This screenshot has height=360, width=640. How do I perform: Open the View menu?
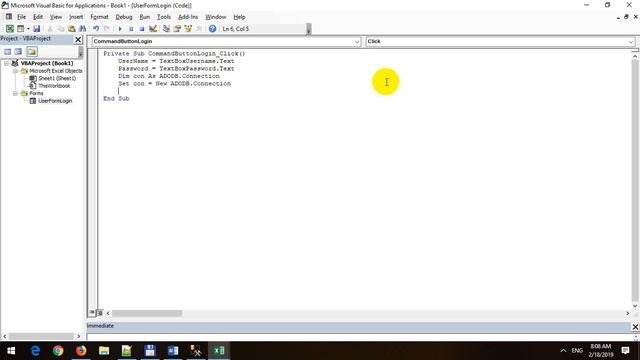click(x=56, y=17)
